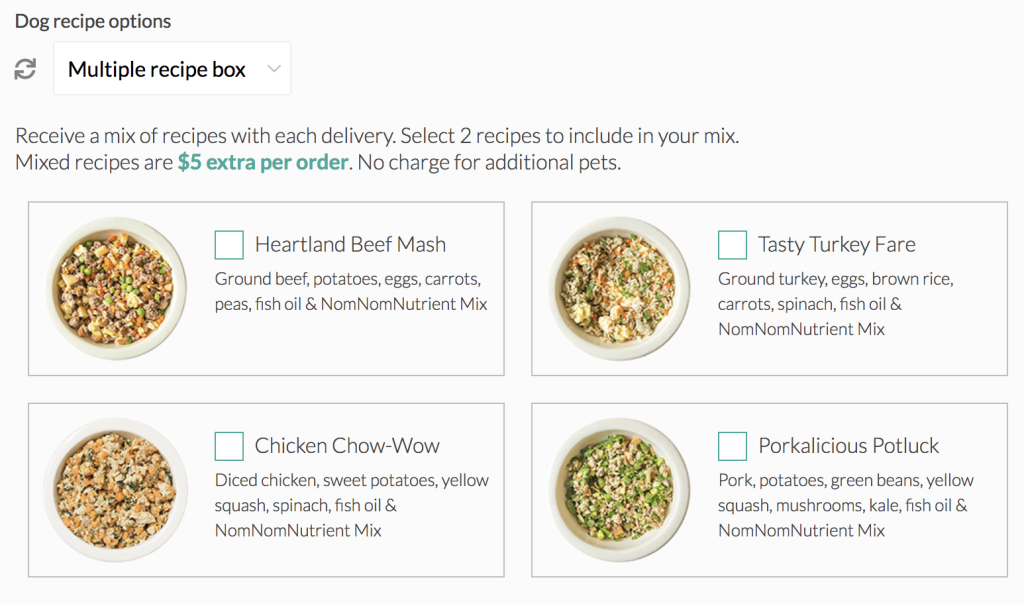Image resolution: width=1024 pixels, height=604 pixels.
Task: Click the refresh arrows icon
Action: click(x=25, y=69)
